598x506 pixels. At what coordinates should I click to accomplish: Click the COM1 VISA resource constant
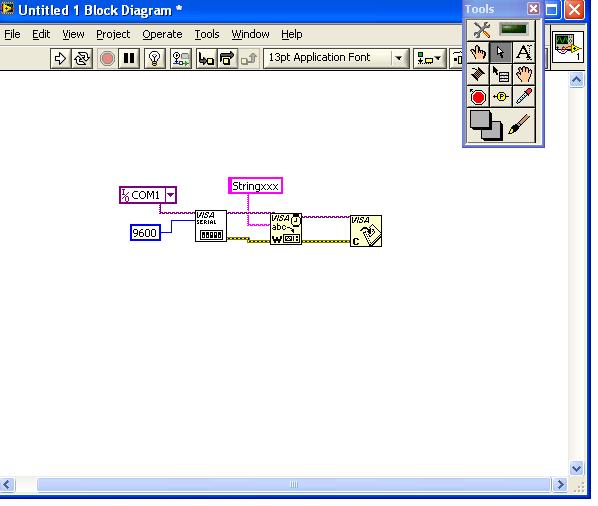click(x=148, y=195)
